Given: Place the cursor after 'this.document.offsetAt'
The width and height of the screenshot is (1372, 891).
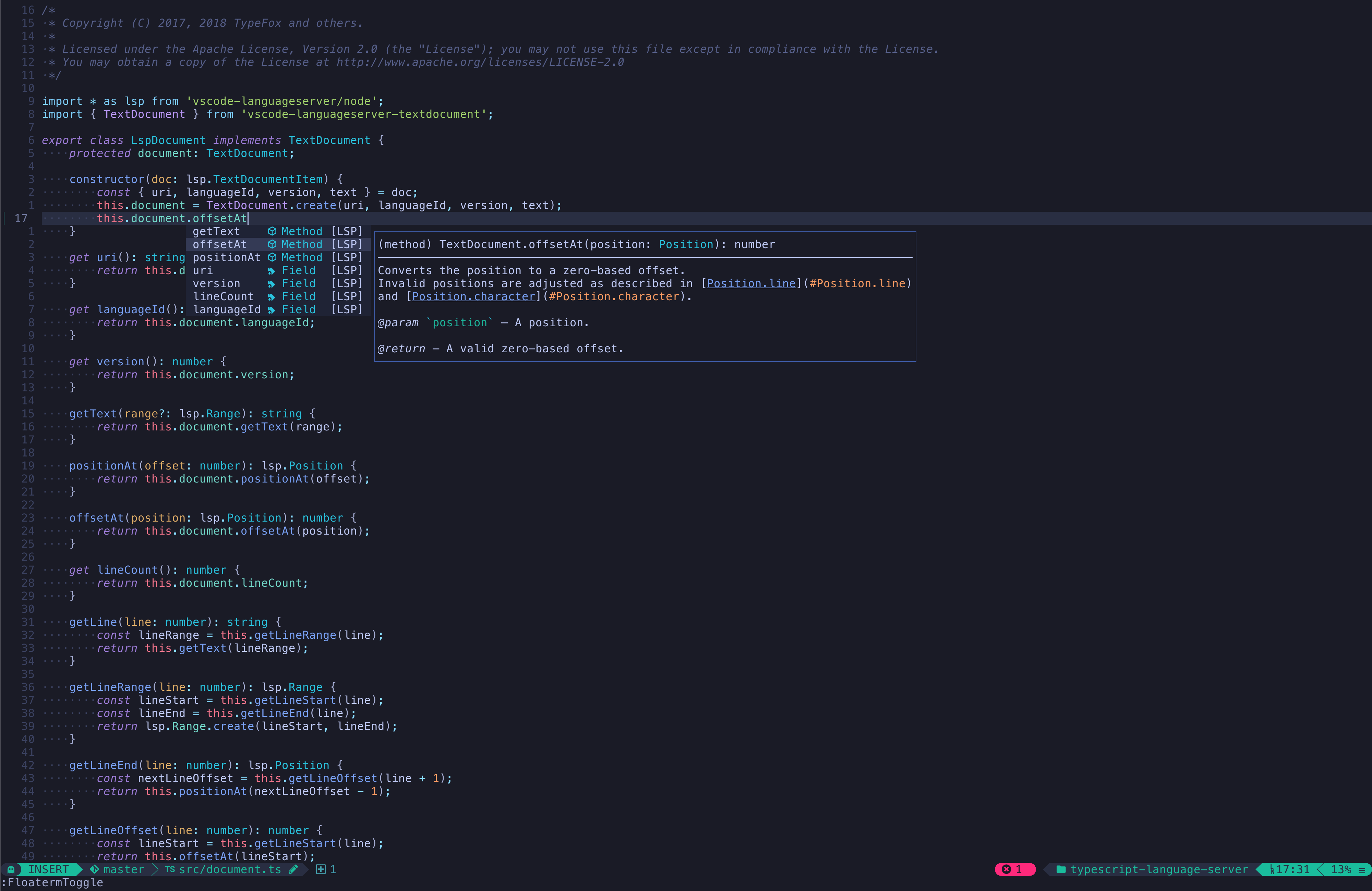Looking at the screenshot, I should point(248,218).
